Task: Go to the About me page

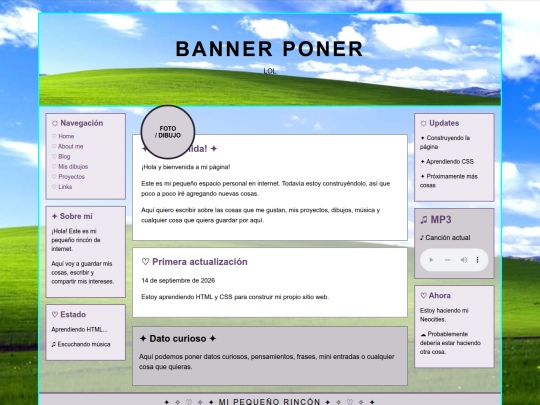Action: 67,146
